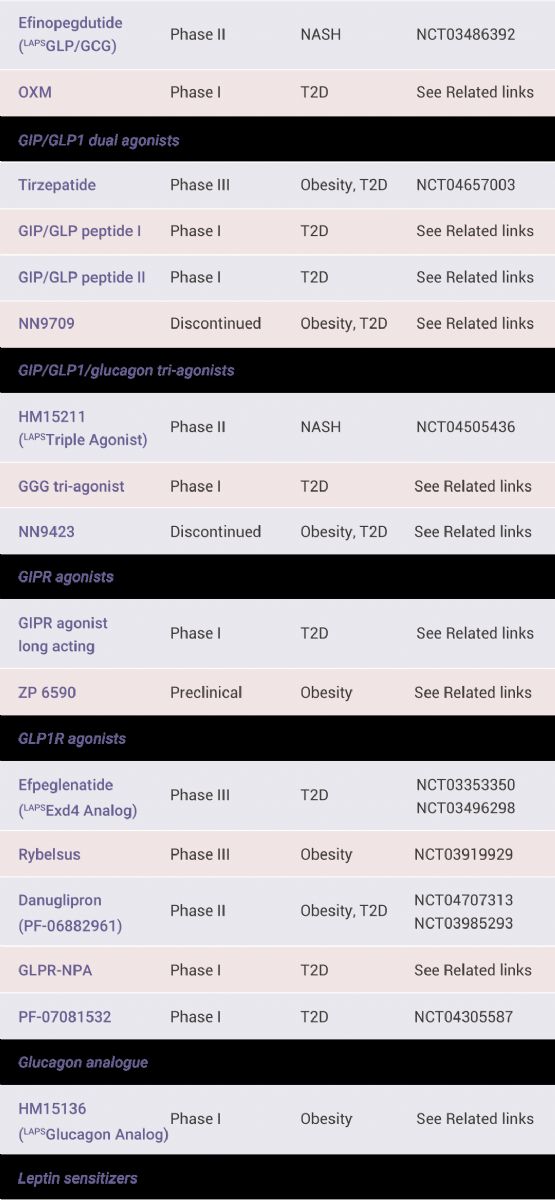The width and height of the screenshot is (555, 1200).
Task: Click the Efpeglenatide drug link
Action: [77, 797]
